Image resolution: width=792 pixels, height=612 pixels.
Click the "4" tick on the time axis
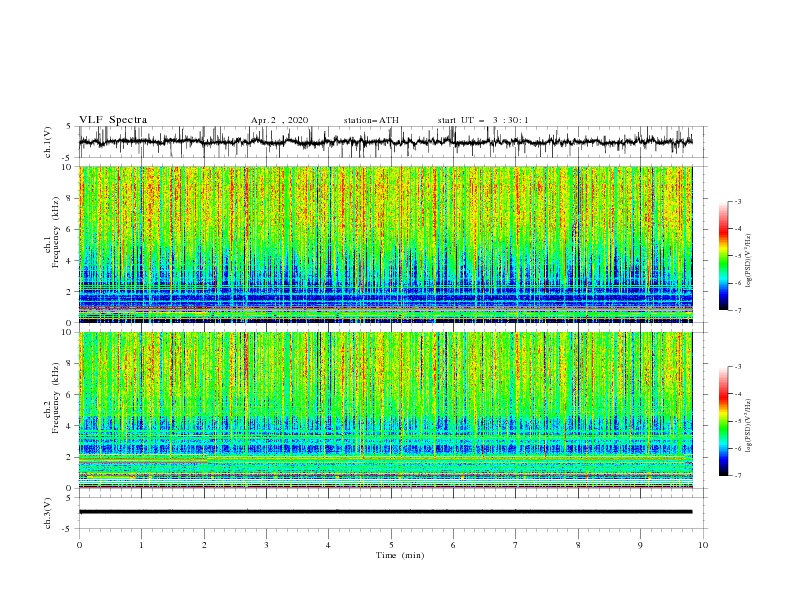pyautogui.click(x=328, y=545)
